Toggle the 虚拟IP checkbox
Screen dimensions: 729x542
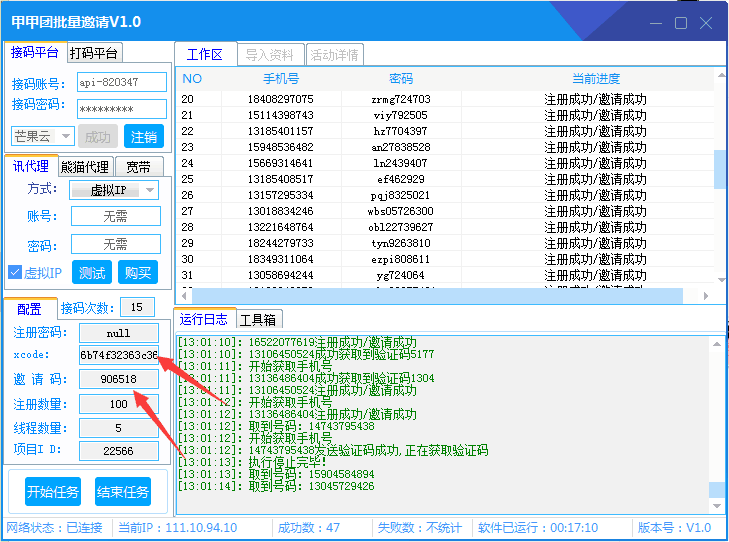[x=15, y=272]
